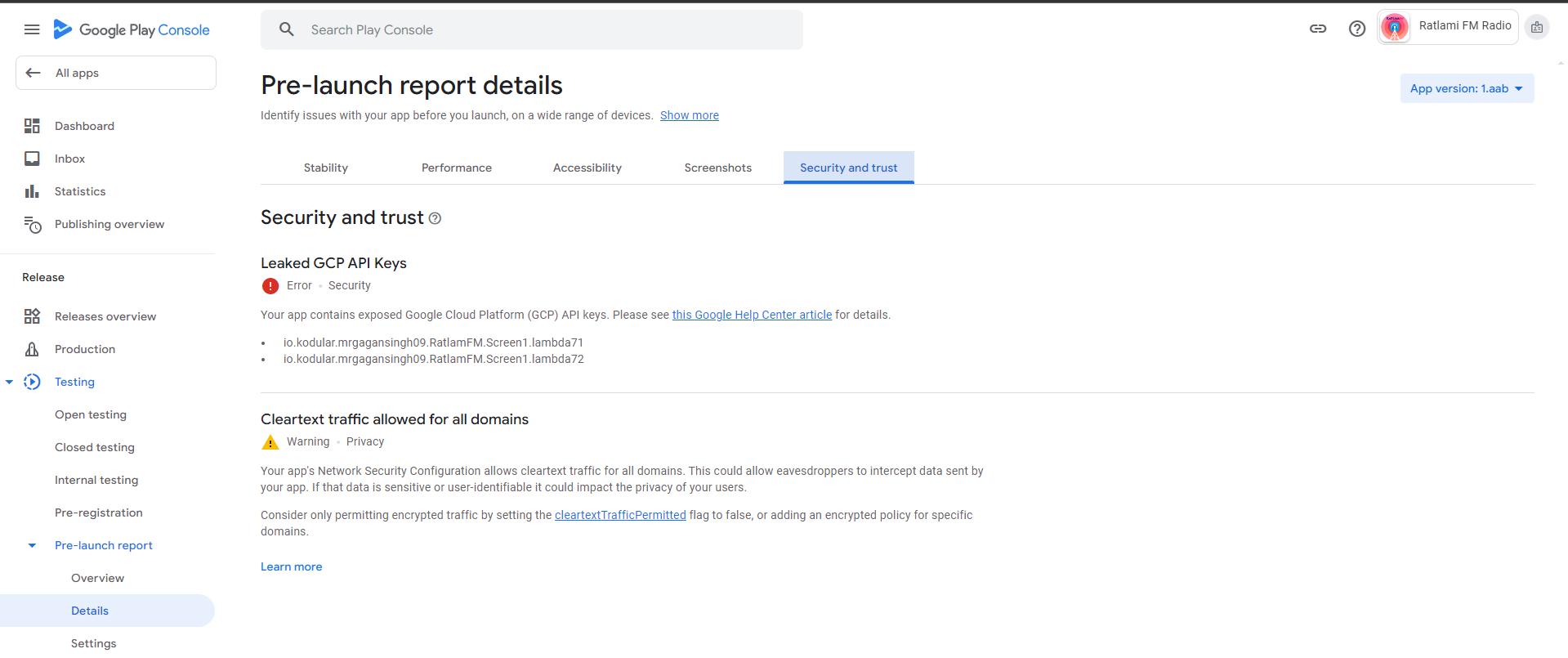Open the hamburger navigation menu
The image size is (1568, 658).
(x=32, y=29)
